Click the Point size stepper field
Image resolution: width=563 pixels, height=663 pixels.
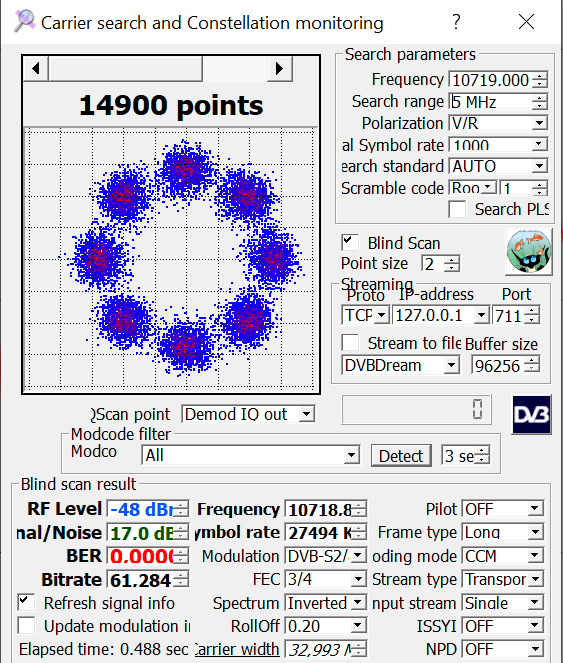[440, 264]
